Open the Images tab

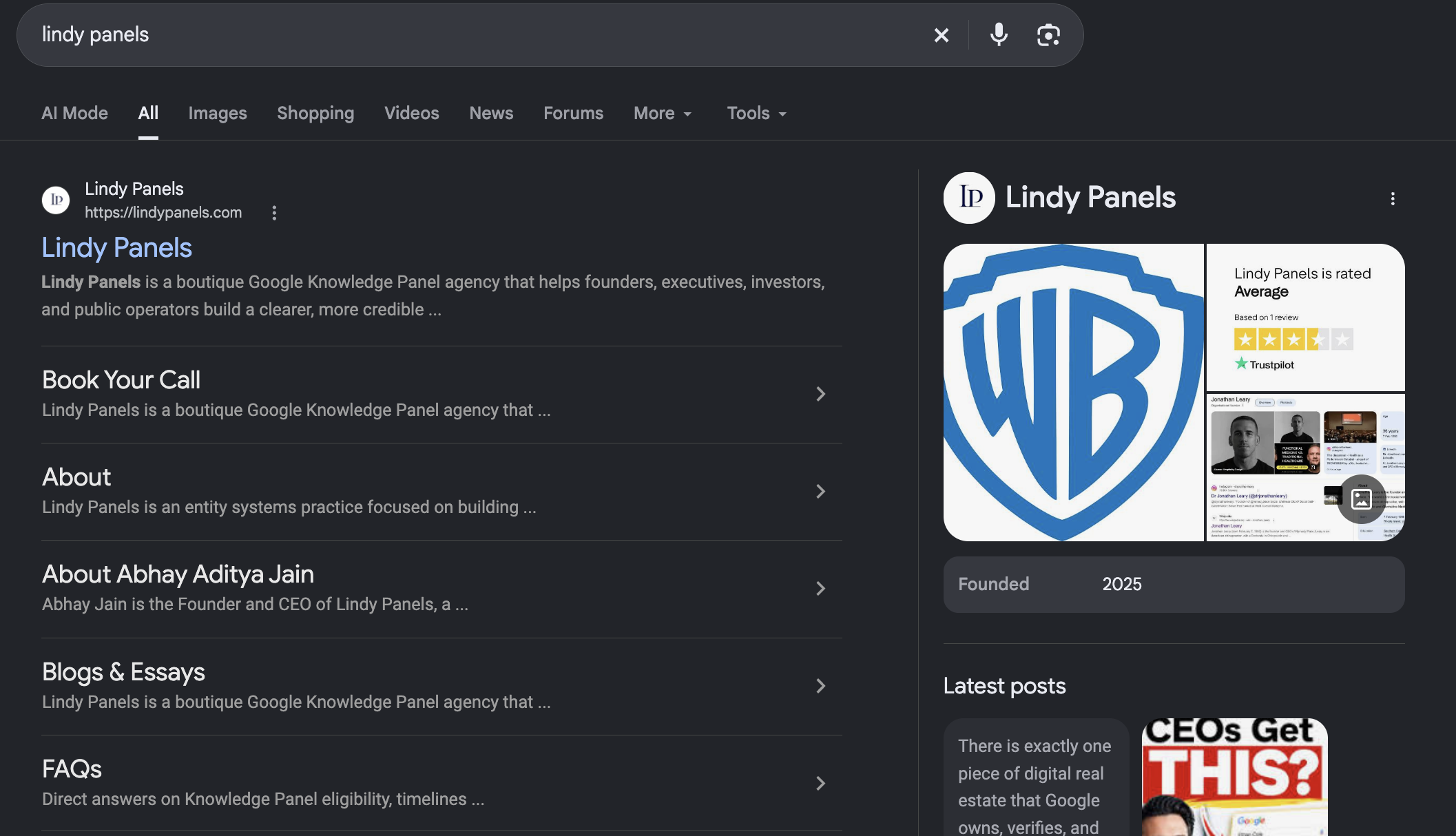(218, 113)
